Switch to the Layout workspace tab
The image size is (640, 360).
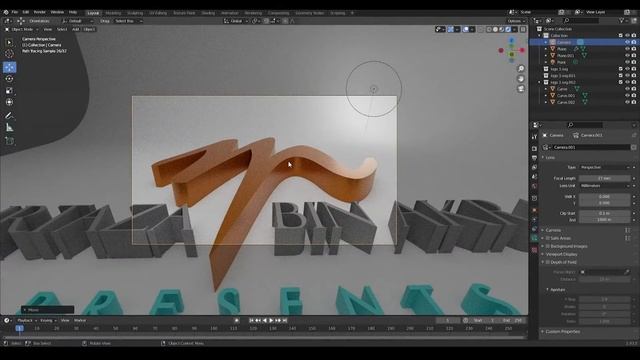tap(93, 13)
